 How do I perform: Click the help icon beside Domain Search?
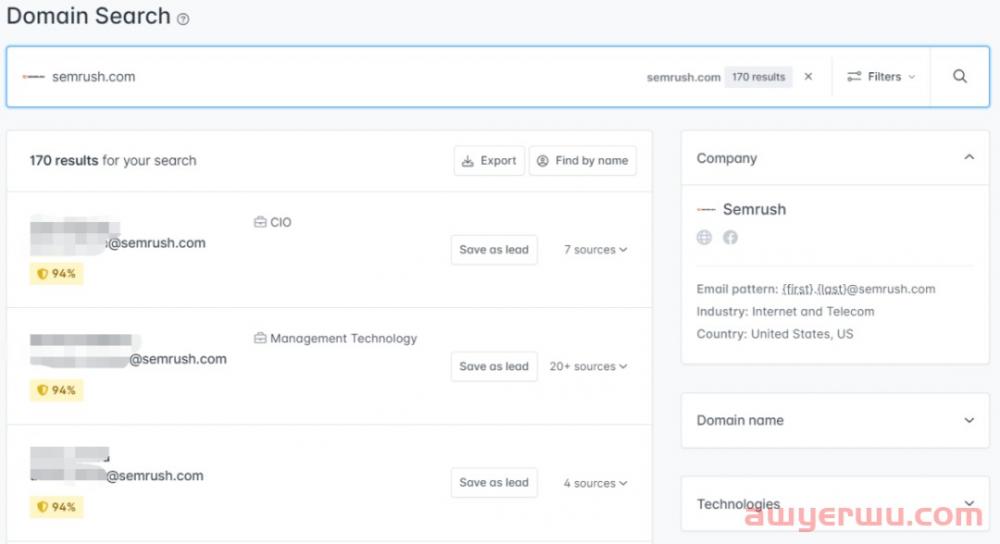click(183, 19)
